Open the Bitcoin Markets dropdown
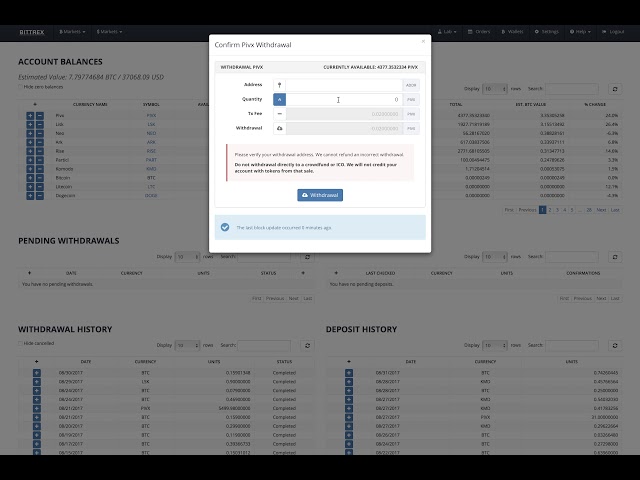640x480 pixels. point(72,31)
